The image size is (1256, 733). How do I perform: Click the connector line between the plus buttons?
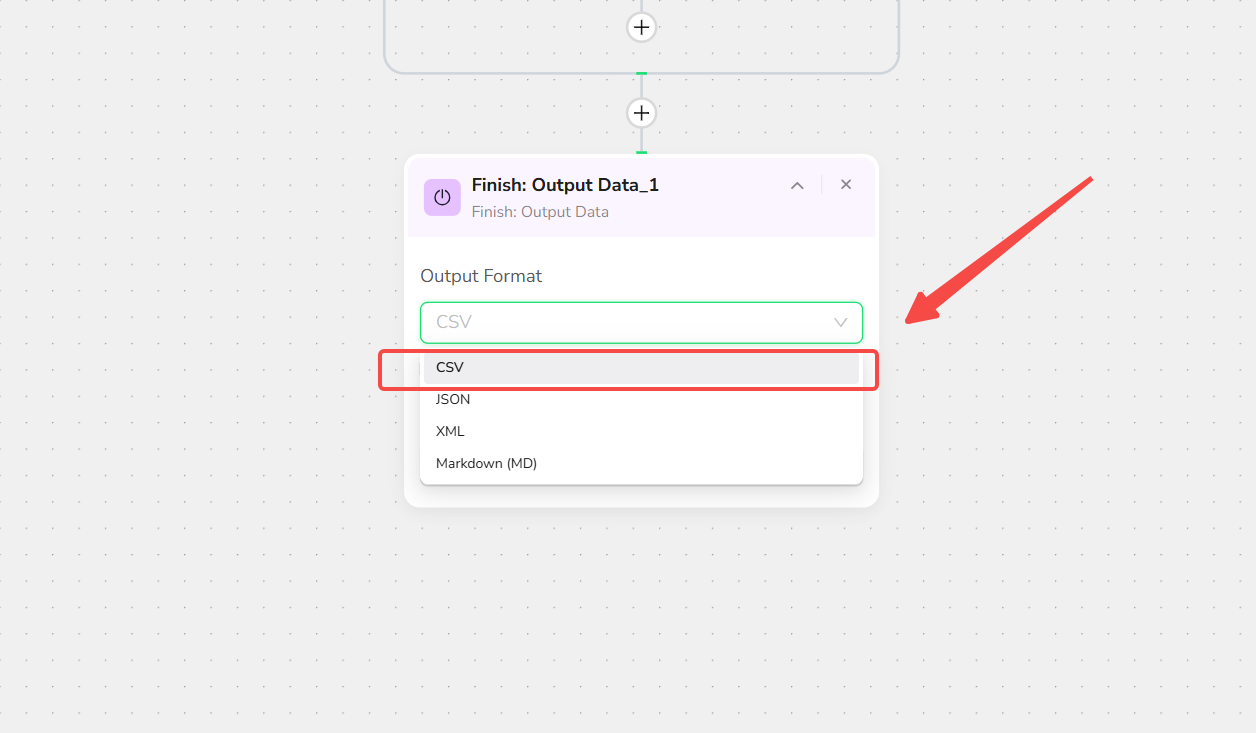coord(641,87)
